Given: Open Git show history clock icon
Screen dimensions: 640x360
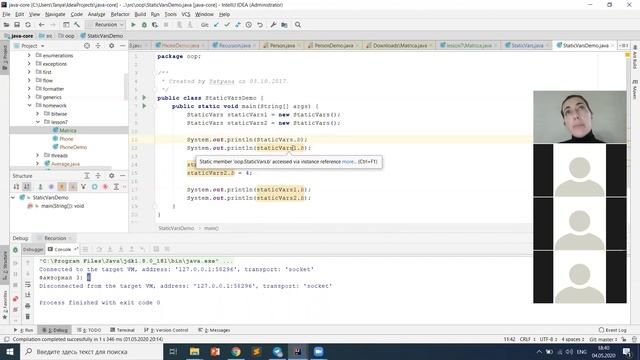Looking at the screenshot, I should click(x=249, y=25).
